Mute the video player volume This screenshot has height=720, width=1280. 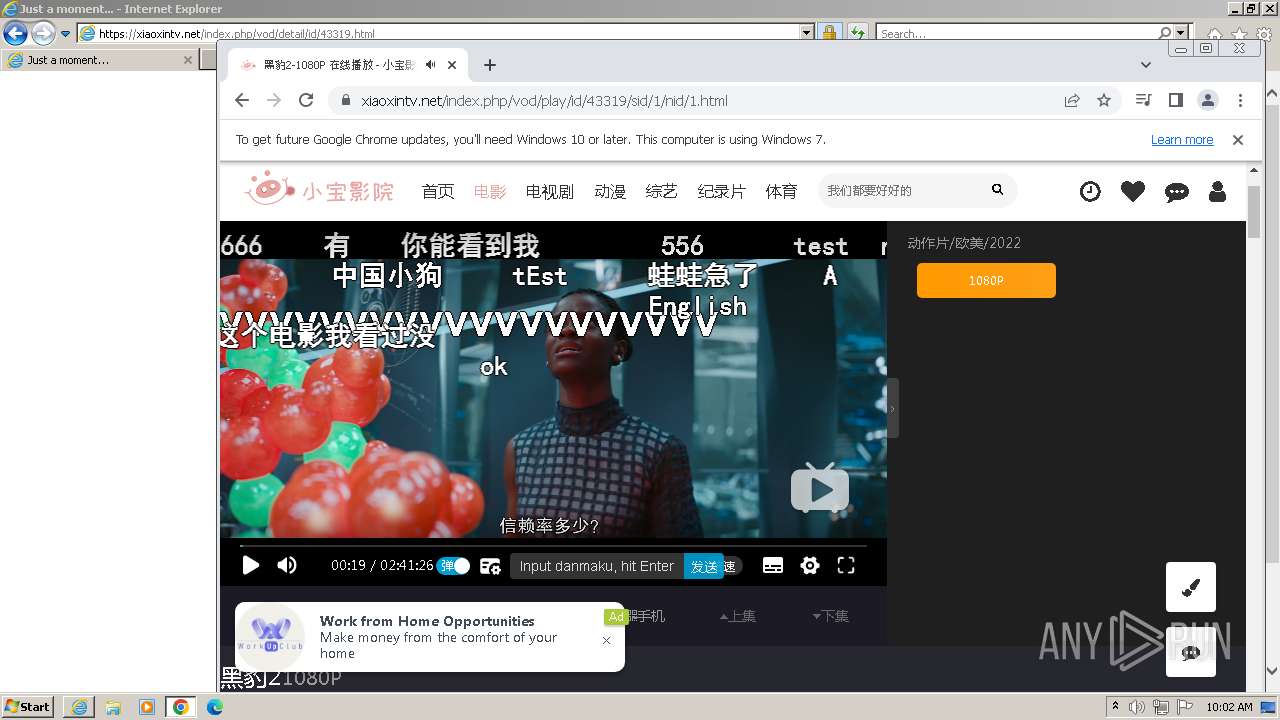click(x=287, y=565)
